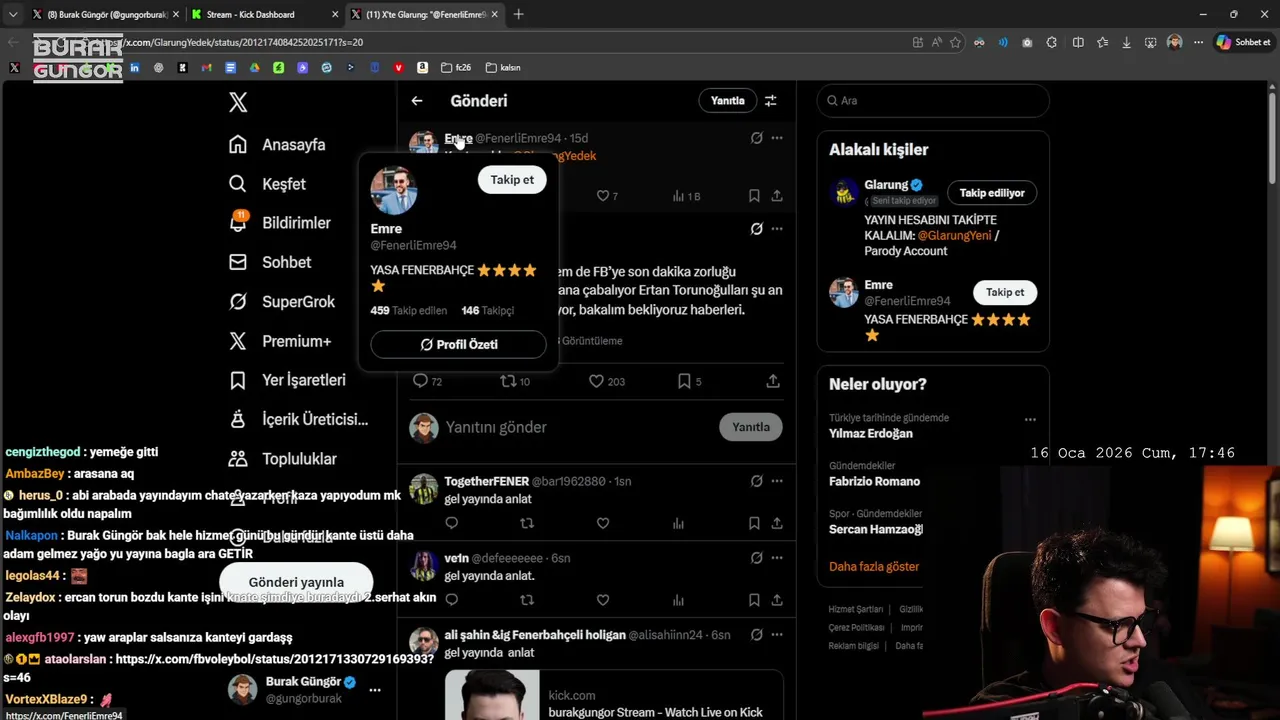Viewport: 1280px width, 720px height.
Task: Open Sohbet messages in the sidebar
Action: (270, 262)
